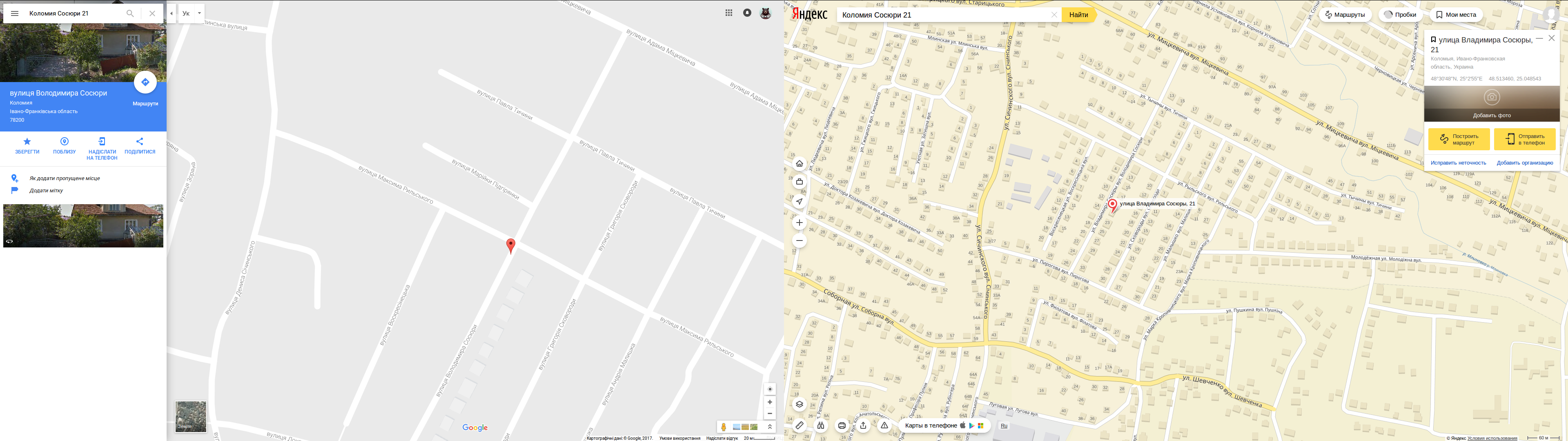Click Yandex my location arrow
Viewport: 1568px width, 441px height.
click(800, 201)
